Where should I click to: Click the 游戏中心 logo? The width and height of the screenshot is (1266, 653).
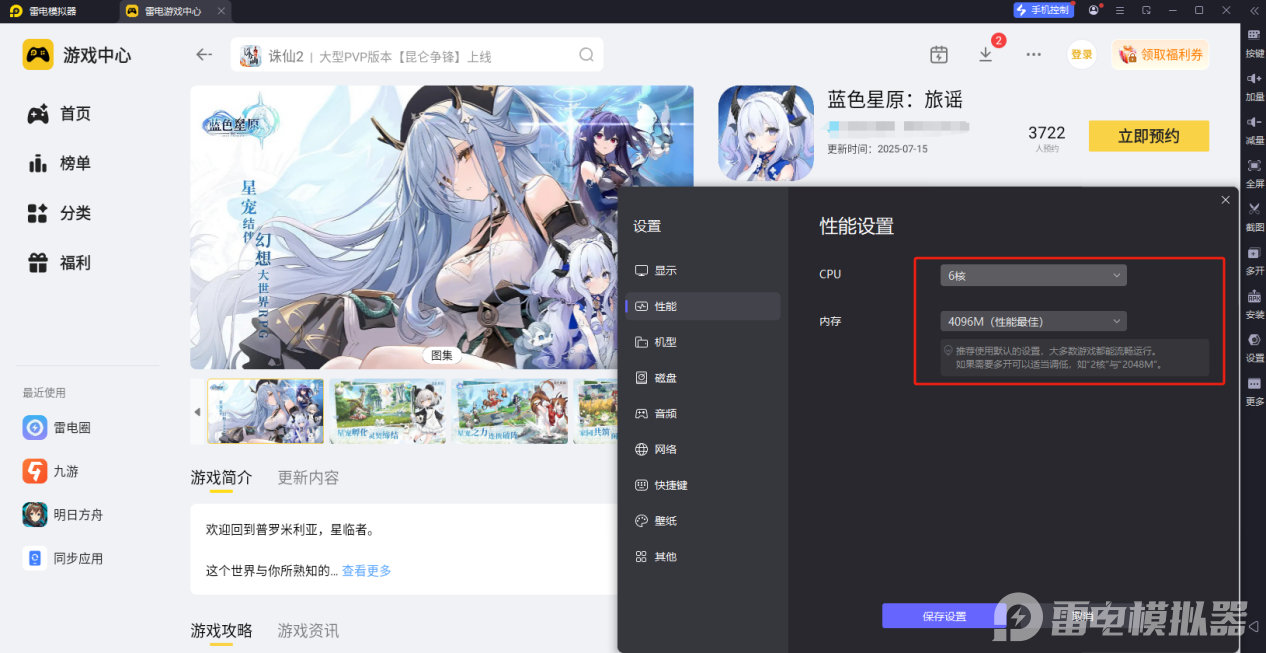point(77,55)
